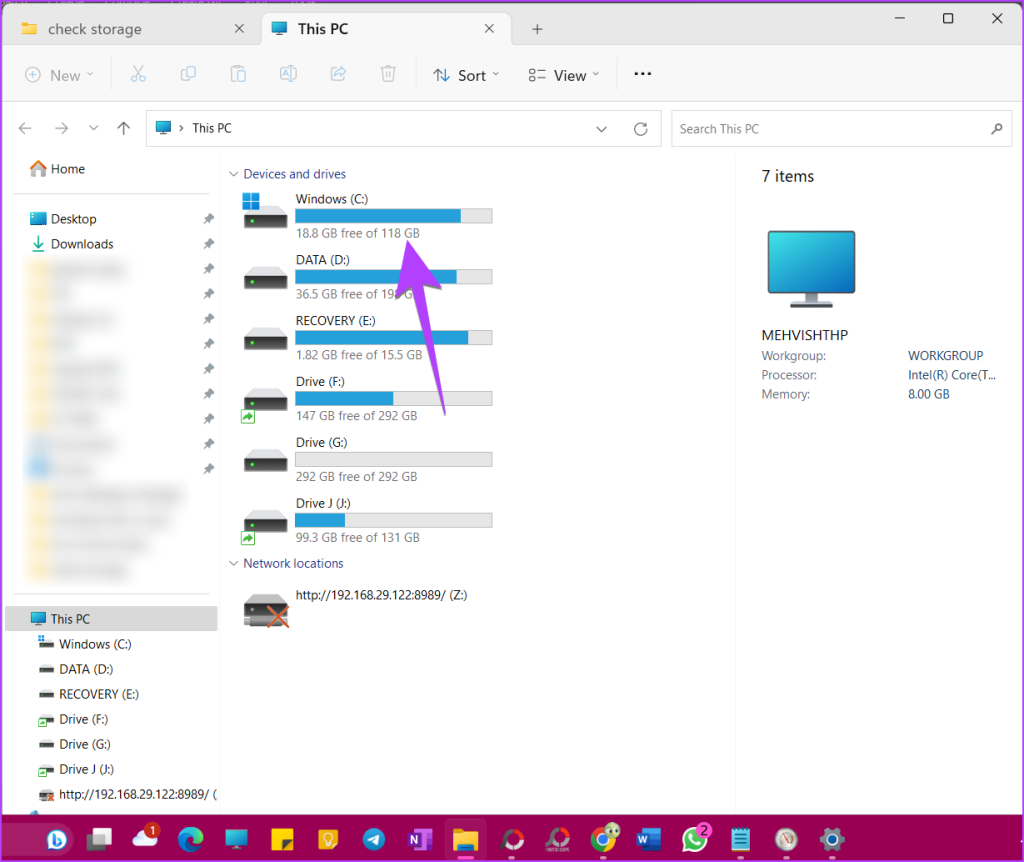Click the Rename icon in toolbar
This screenshot has height=862, width=1024.
tap(288, 75)
